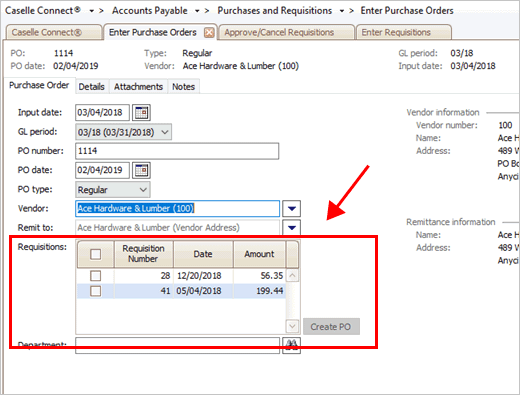Open the Purchase Order subtab

pos(39,85)
